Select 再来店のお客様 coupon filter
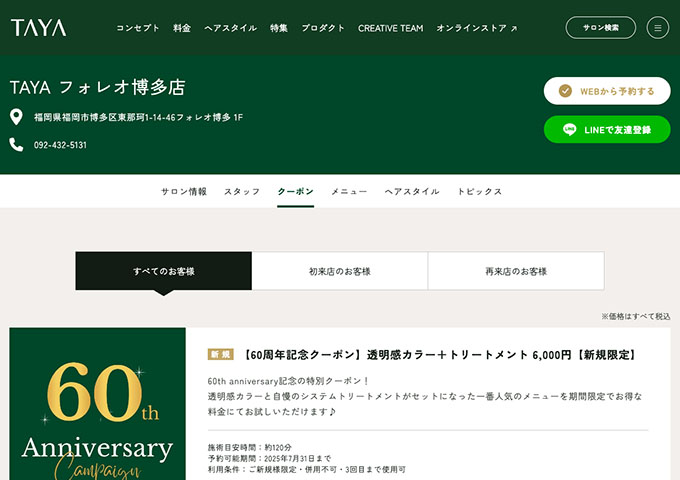The image size is (680, 480). (x=516, y=271)
